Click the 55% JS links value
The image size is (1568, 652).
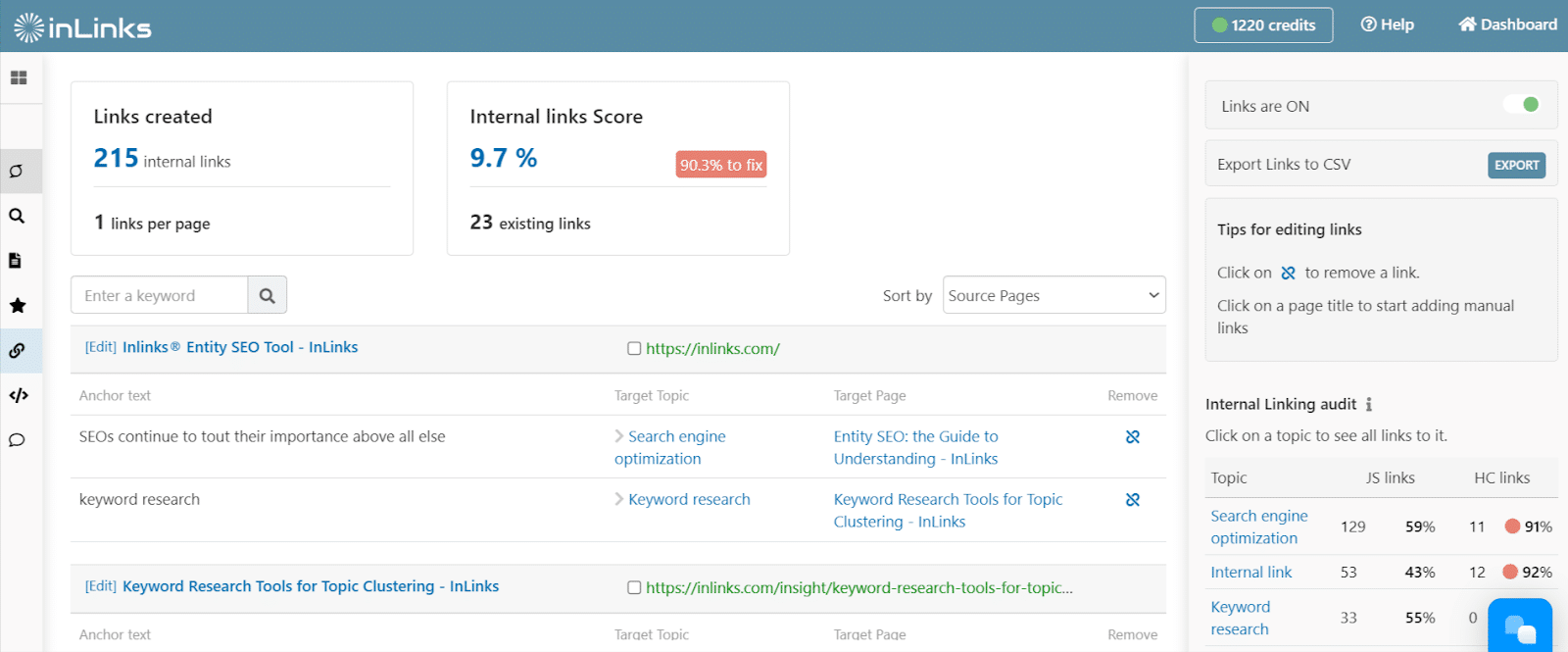point(1420,618)
